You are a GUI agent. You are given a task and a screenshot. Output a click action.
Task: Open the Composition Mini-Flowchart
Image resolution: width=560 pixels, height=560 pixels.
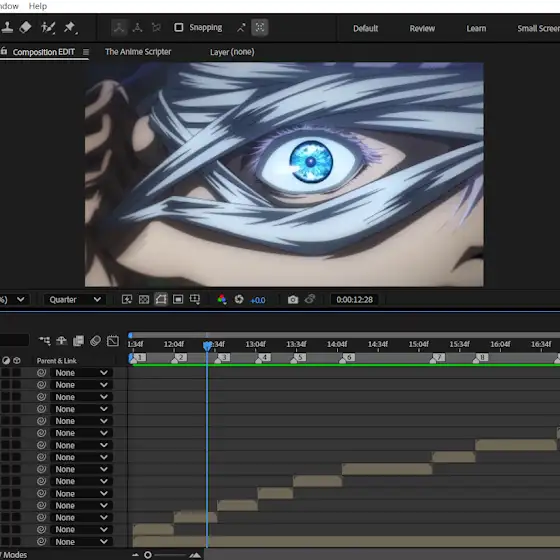tap(45, 341)
